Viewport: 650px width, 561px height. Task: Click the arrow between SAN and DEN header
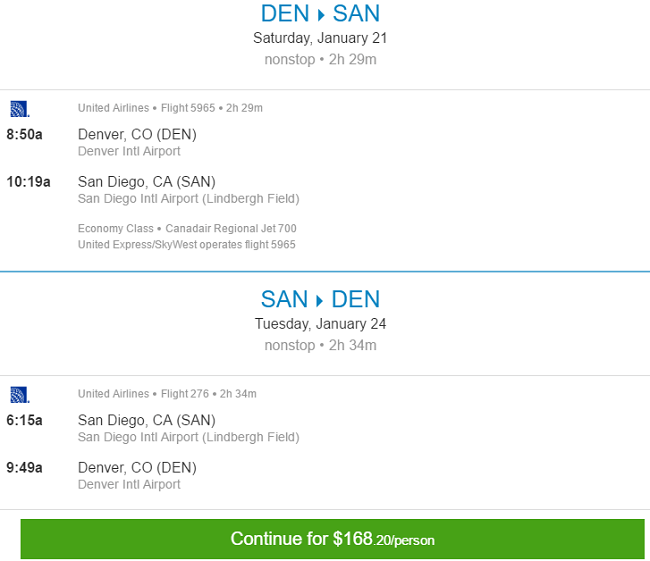(x=319, y=301)
